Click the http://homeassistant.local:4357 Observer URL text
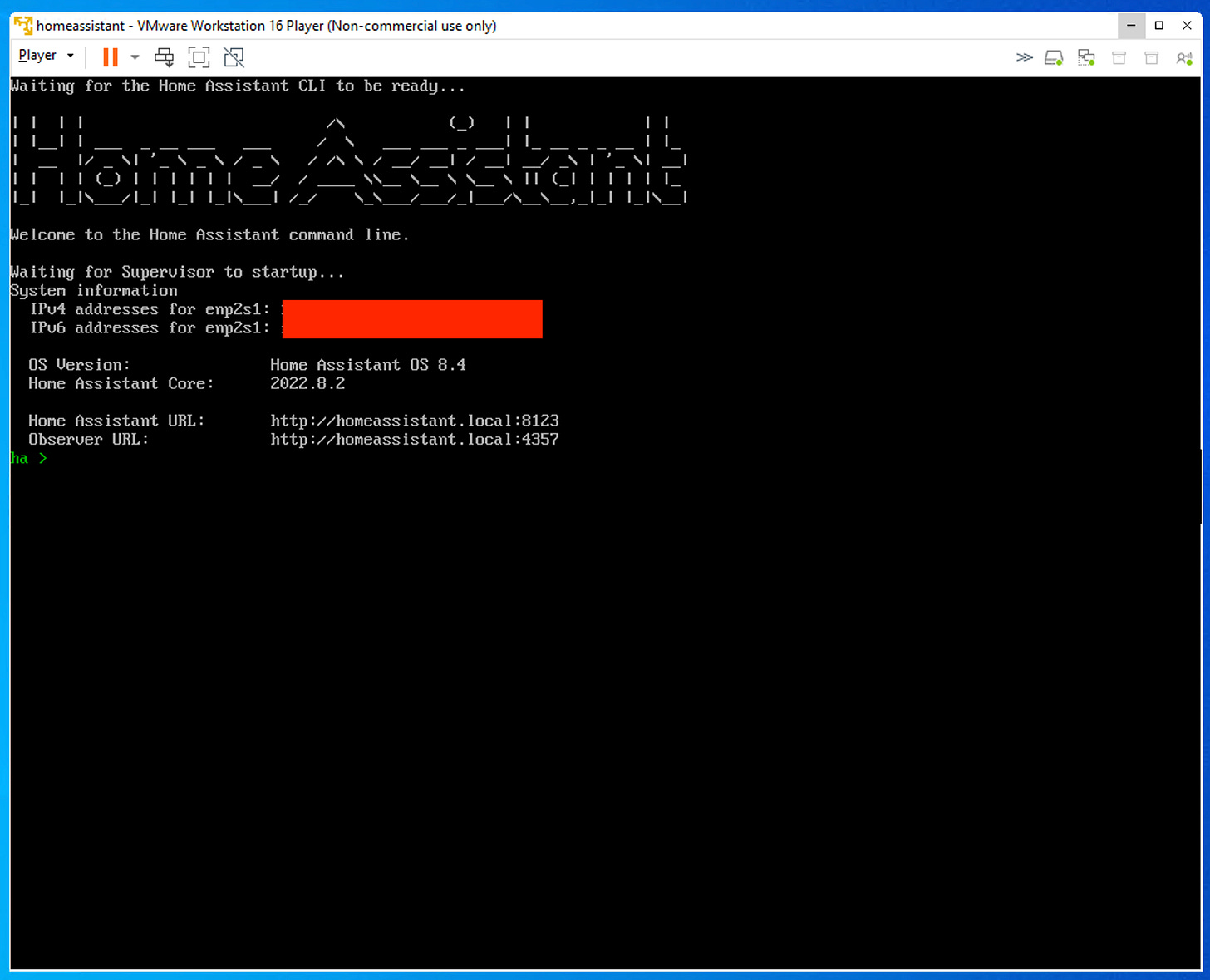This screenshot has height=980, width=1210. [x=414, y=439]
